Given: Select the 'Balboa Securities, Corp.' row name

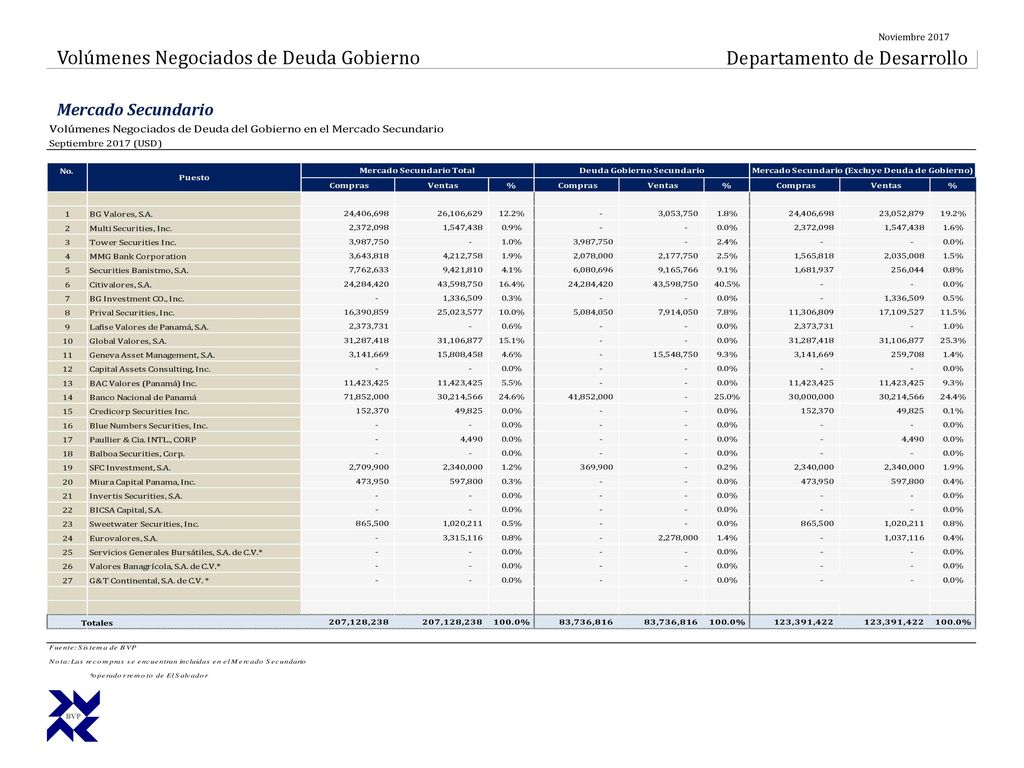Looking at the screenshot, I should [x=137, y=454].
